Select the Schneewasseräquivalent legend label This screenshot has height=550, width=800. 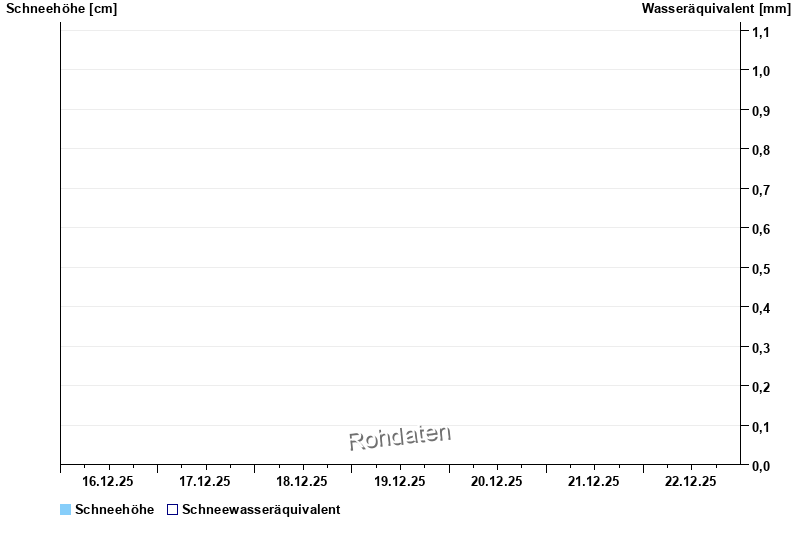pyautogui.click(x=261, y=510)
